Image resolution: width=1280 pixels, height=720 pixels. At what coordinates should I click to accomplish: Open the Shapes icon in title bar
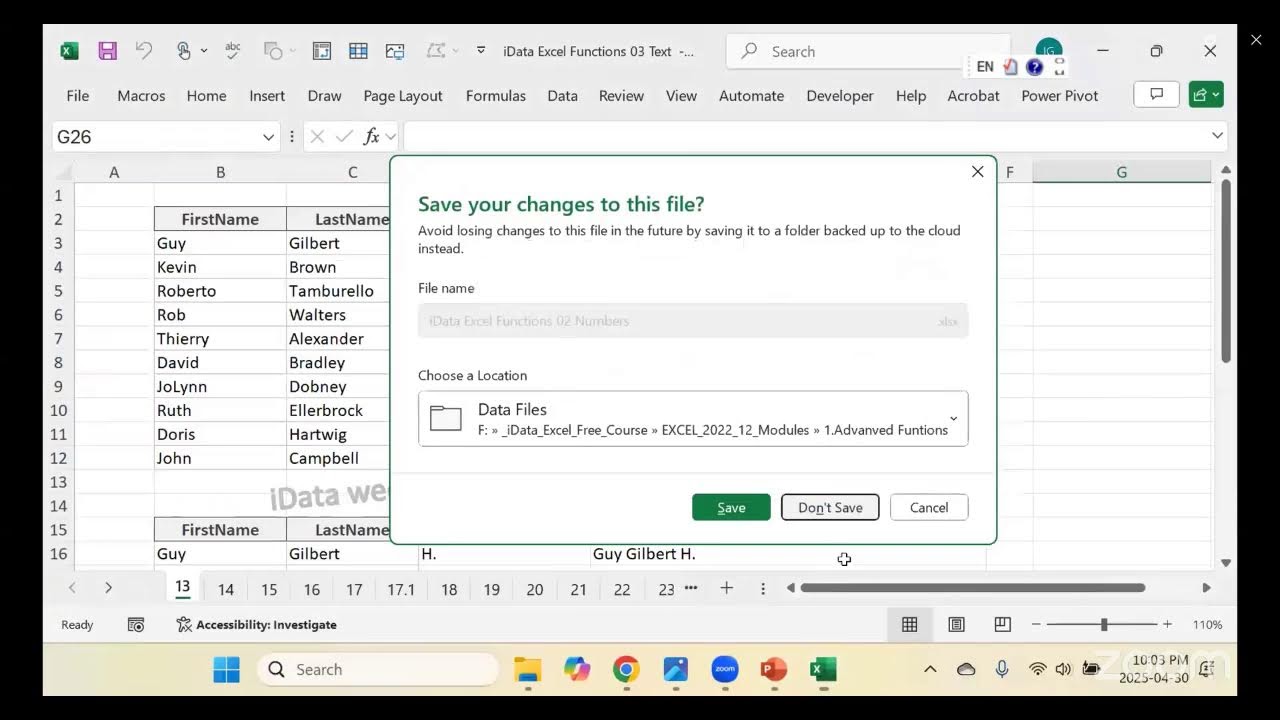(272, 51)
